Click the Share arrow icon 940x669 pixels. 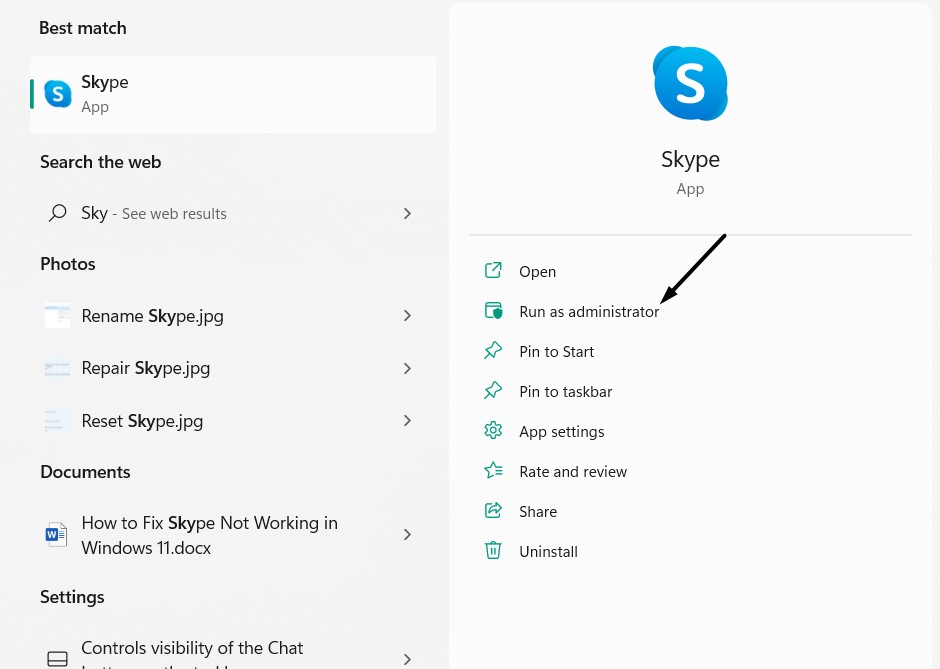pyautogui.click(x=493, y=511)
